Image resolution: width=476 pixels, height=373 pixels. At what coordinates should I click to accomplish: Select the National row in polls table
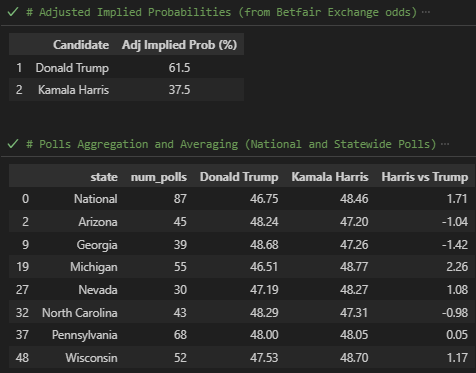[x=242, y=199]
